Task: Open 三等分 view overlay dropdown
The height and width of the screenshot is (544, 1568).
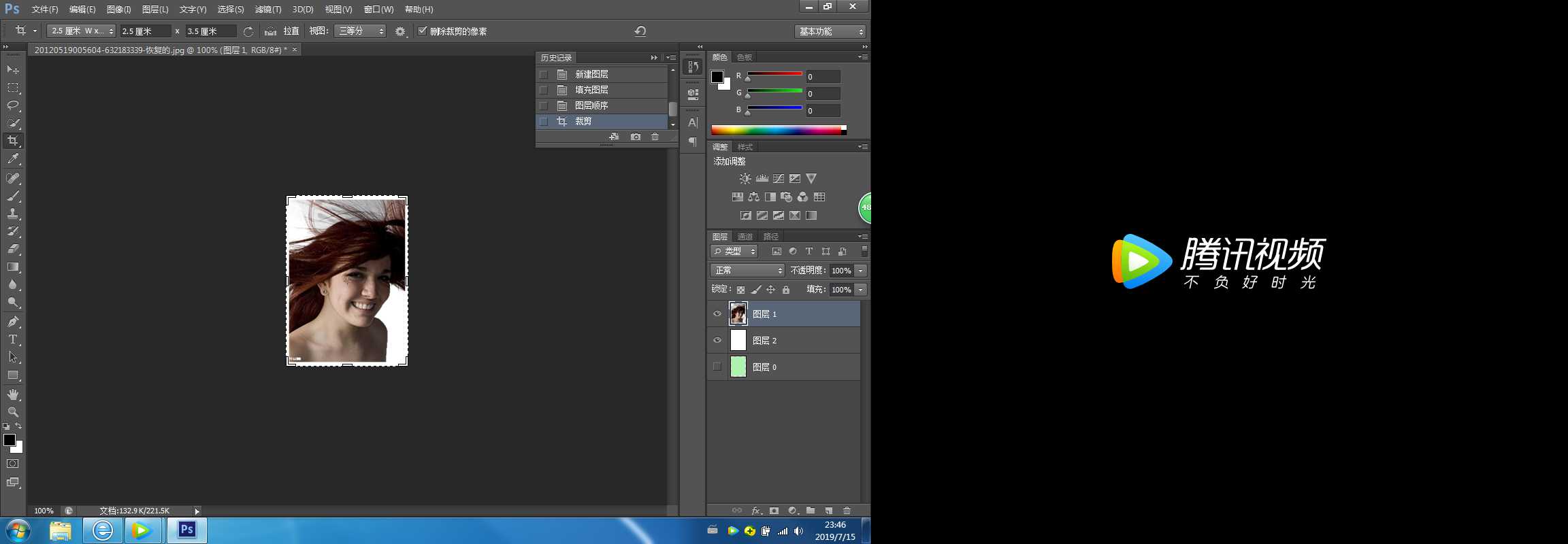Action: [360, 31]
